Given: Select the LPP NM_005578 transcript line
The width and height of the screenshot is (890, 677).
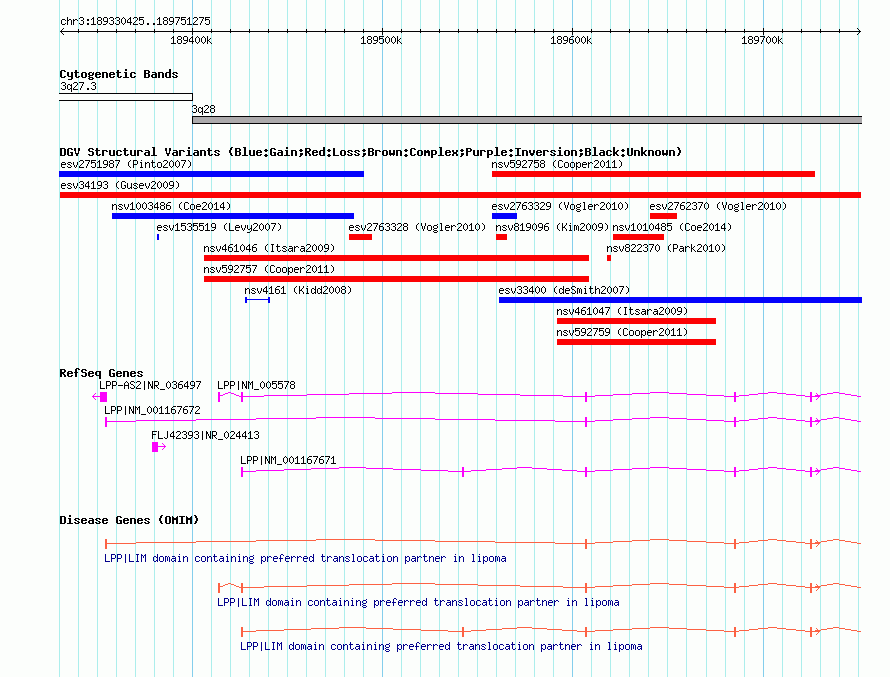Looking at the screenshot, I should [x=539, y=396].
